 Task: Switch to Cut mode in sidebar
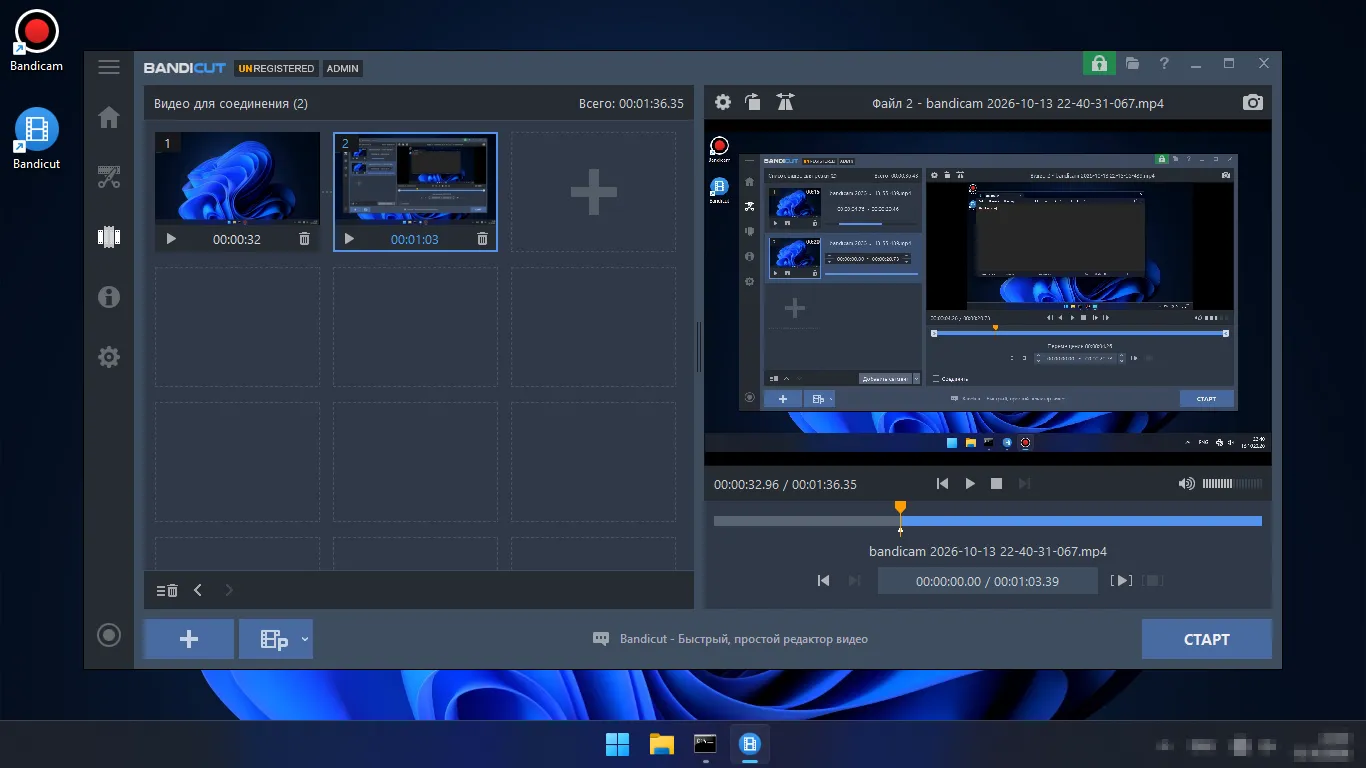pos(109,177)
